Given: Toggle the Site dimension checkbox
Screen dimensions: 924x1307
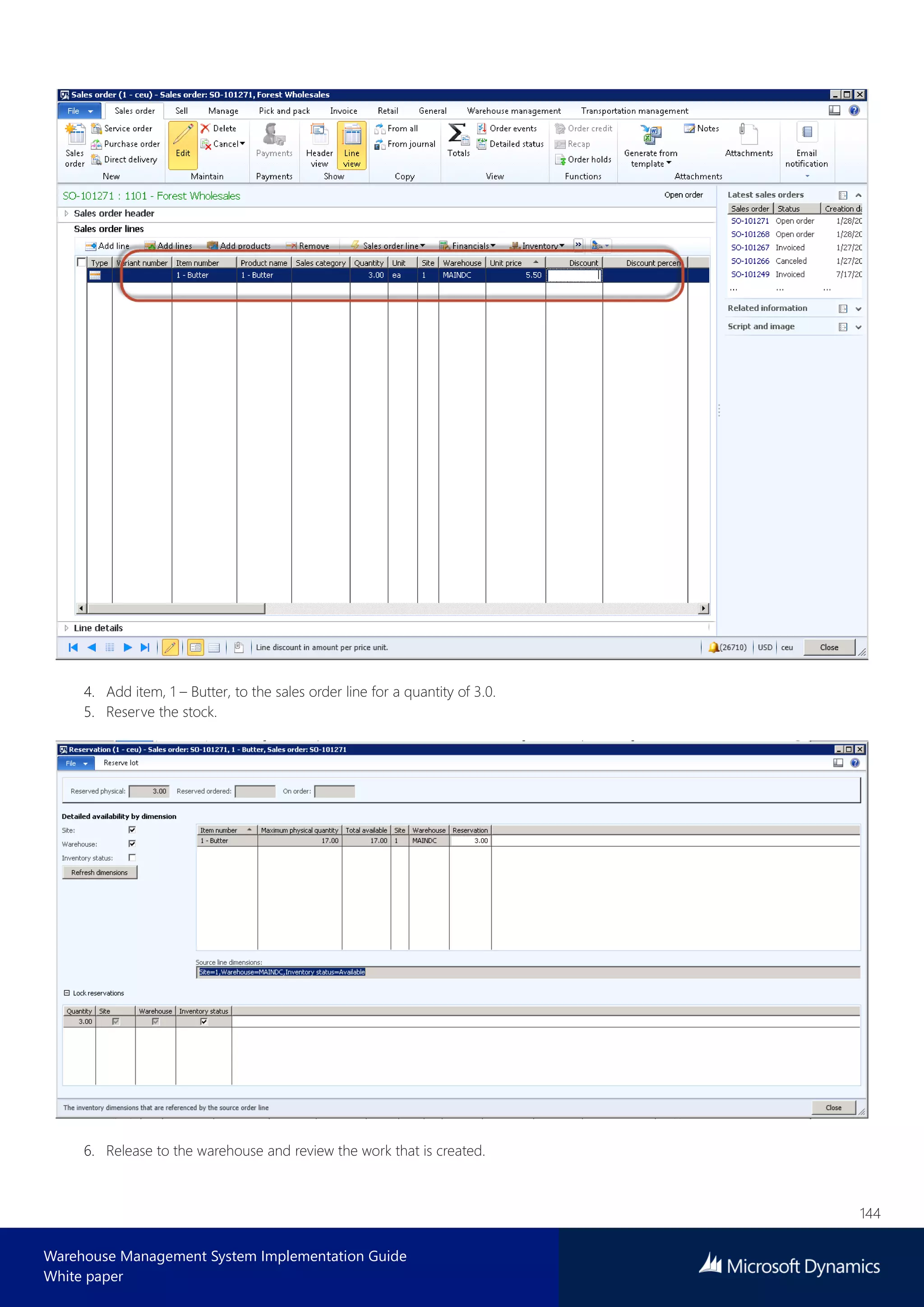Looking at the screenshot, I should [x=132, y=830].
